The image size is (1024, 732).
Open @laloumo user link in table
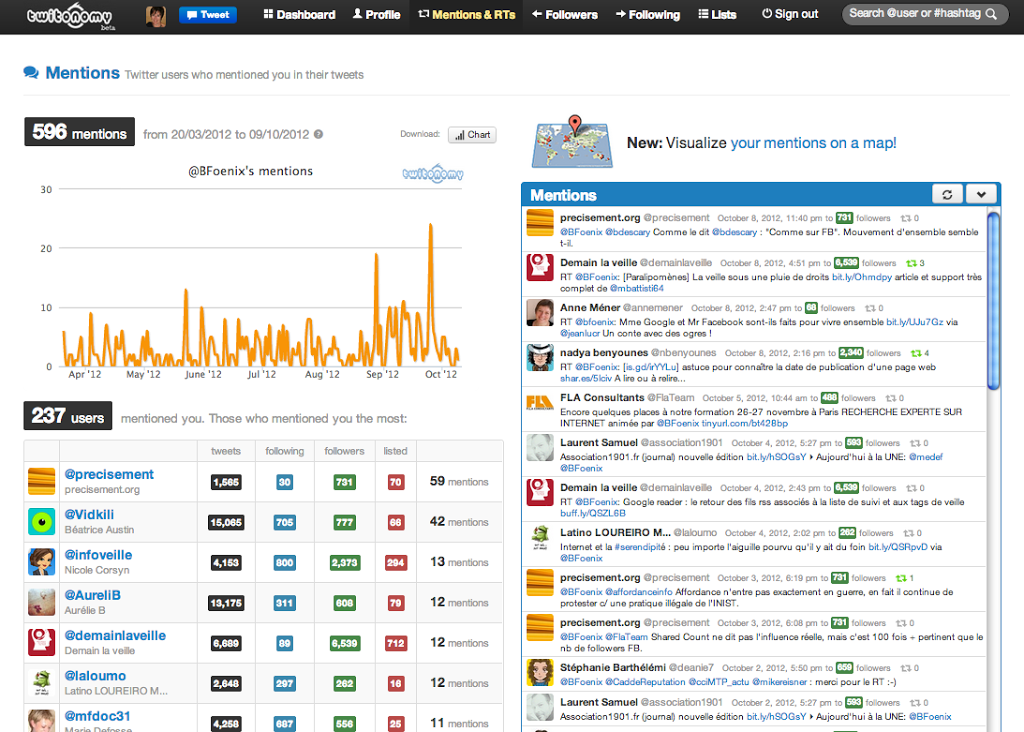pyautogui.click(x=95, y=676)
